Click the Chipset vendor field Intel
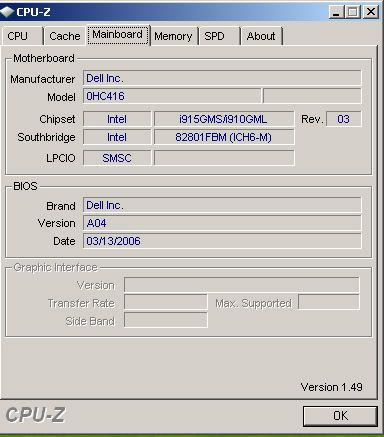 (117, 119)
